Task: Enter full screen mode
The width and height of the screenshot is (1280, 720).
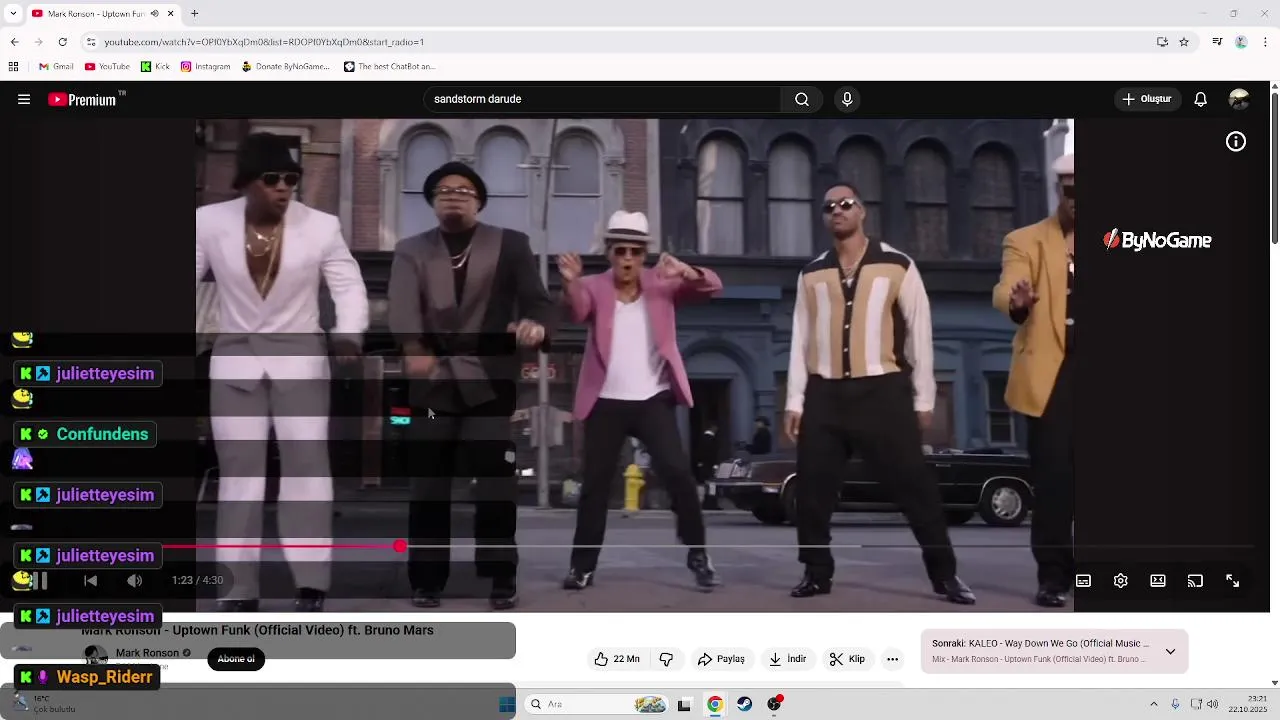Action: click(x=1233, y=581)
